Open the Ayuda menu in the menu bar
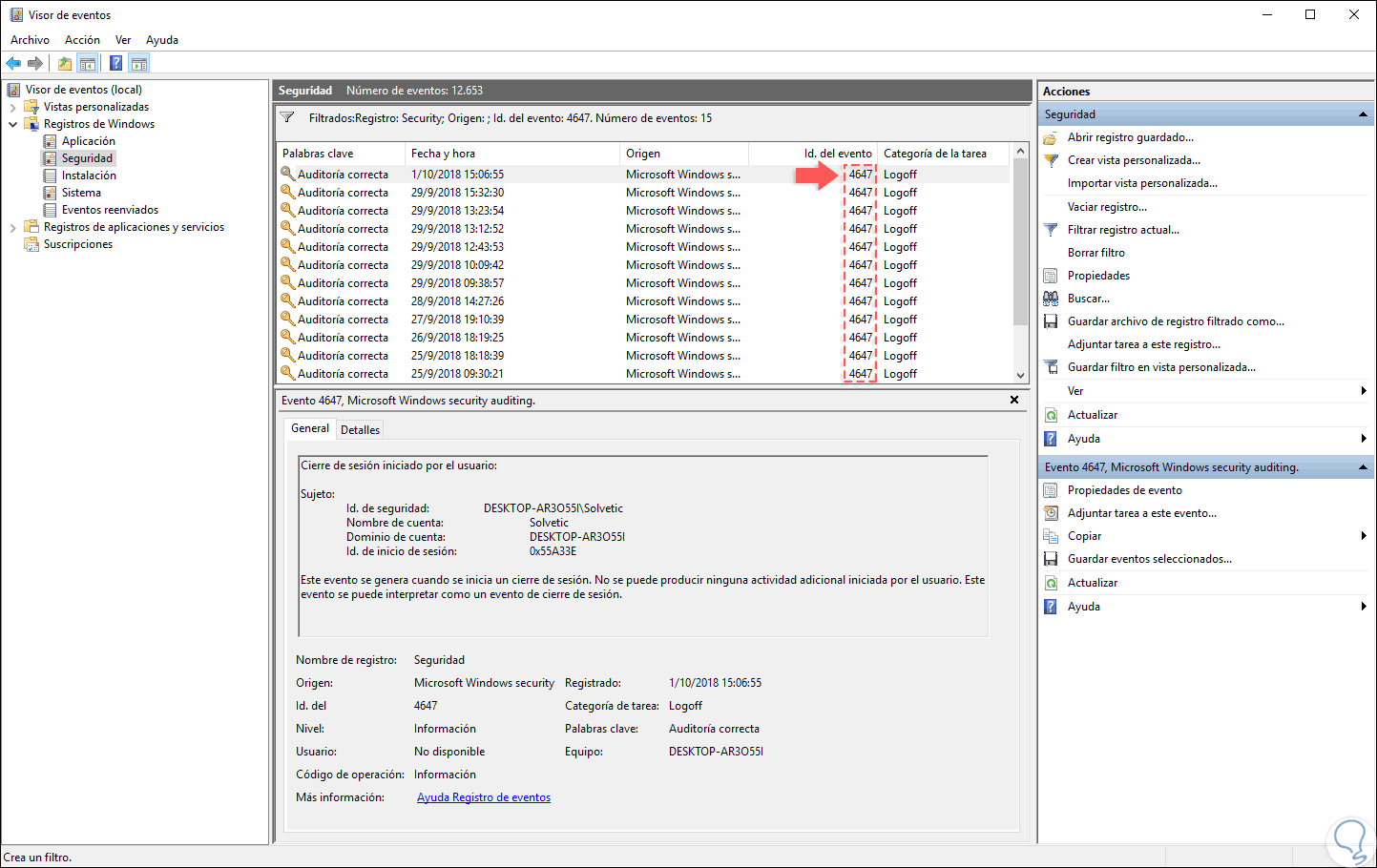1377x868 pixels. click(x=162, y=40)
